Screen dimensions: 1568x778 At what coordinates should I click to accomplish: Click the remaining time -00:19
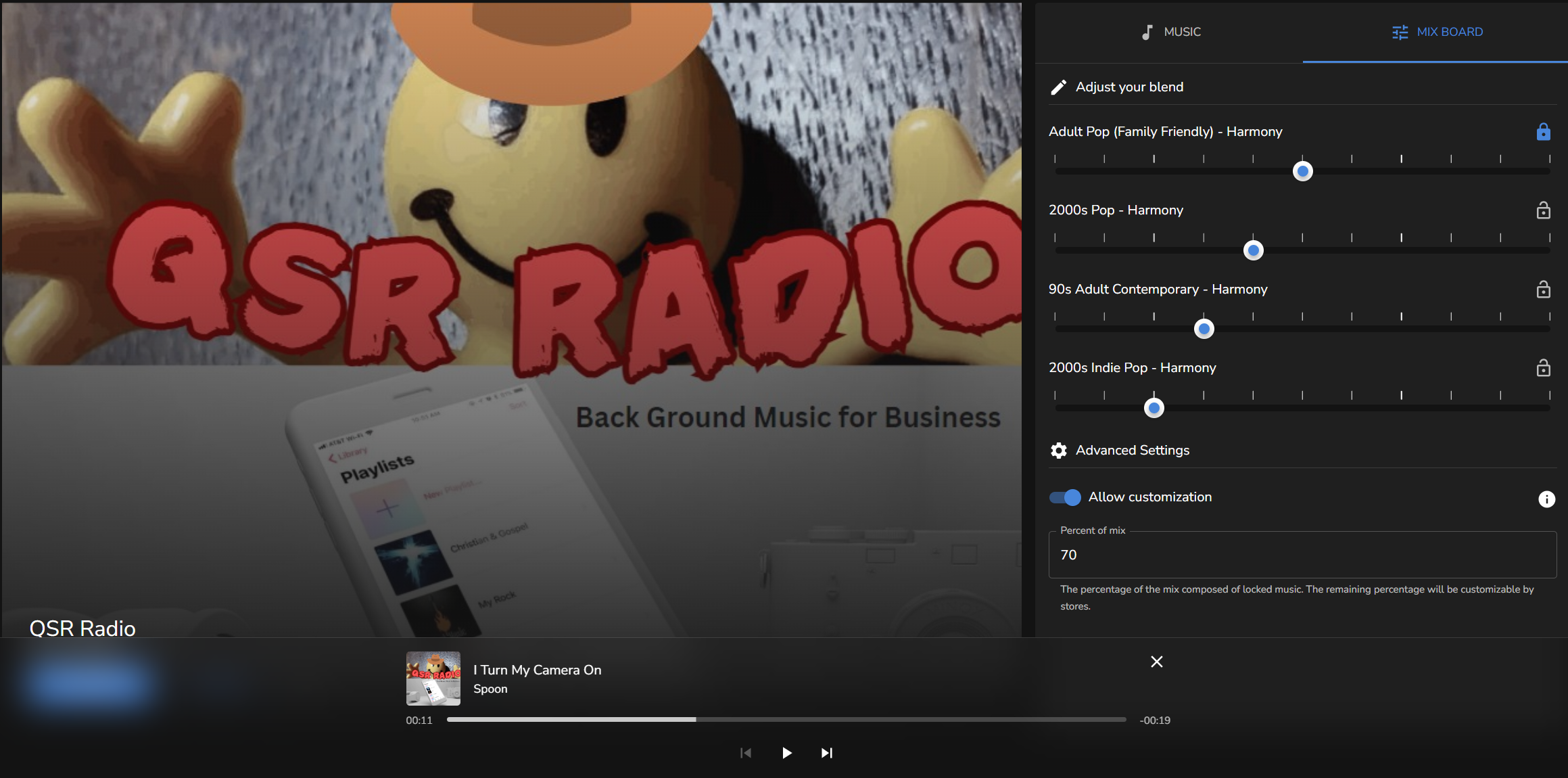(x=1155, y=720)
